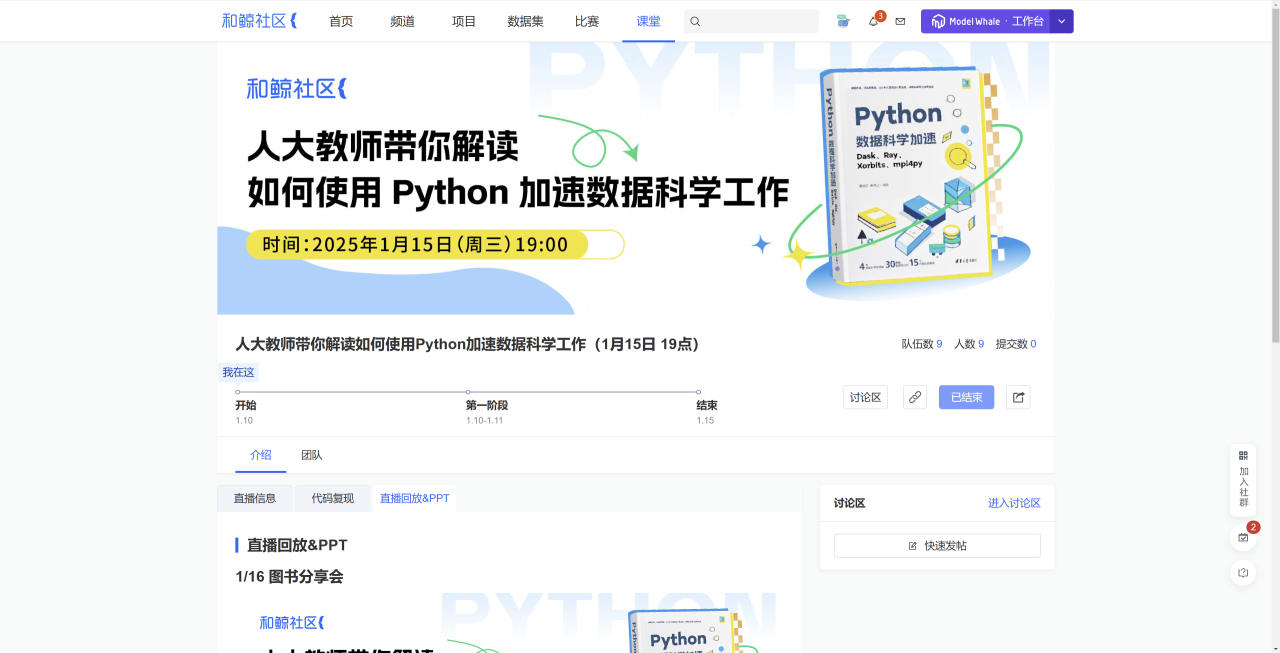Open the 直播信息 tab
1280x653 pixels.
[255, 498]
